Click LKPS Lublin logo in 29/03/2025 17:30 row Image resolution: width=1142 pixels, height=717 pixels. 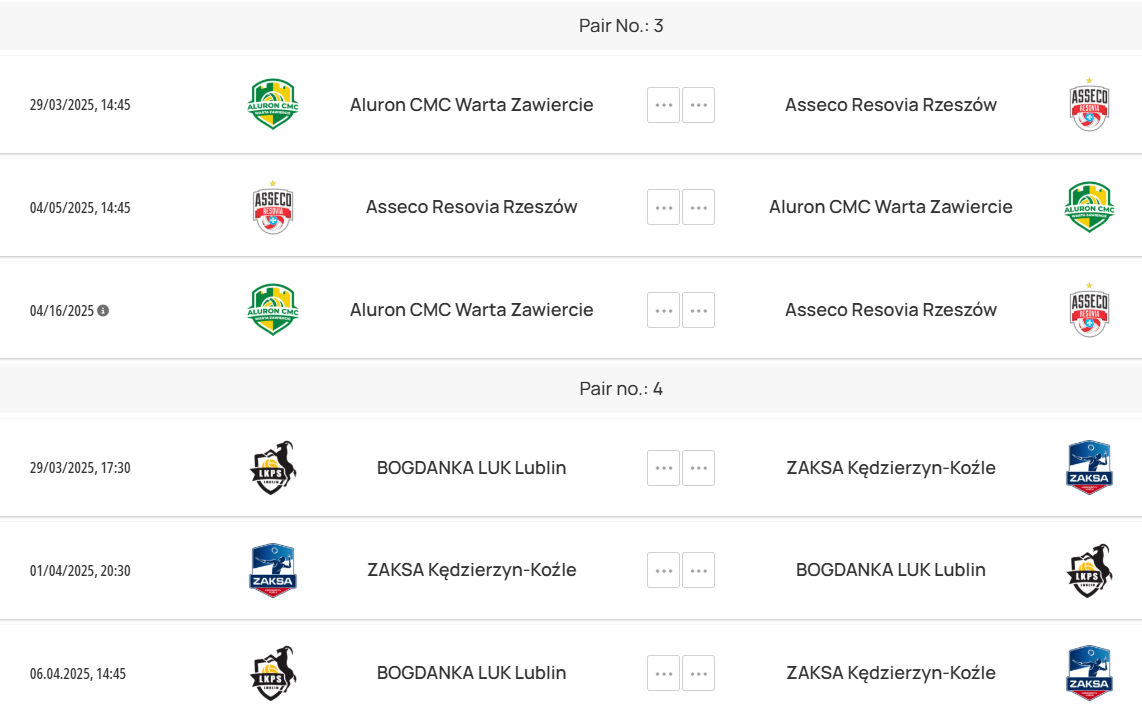click(x=273, y=468)
